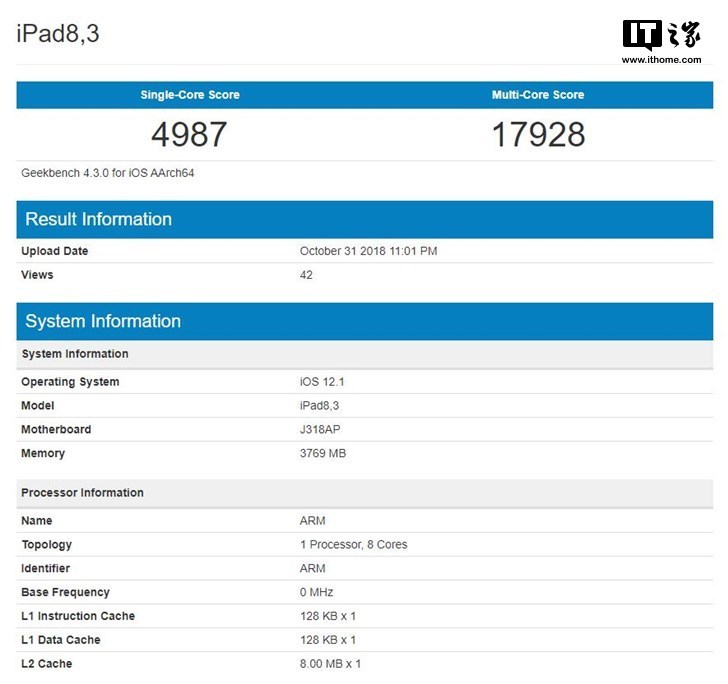Click the L1 Instruction Cache label
The image size is (728, 684).
[x=78, y=616]
